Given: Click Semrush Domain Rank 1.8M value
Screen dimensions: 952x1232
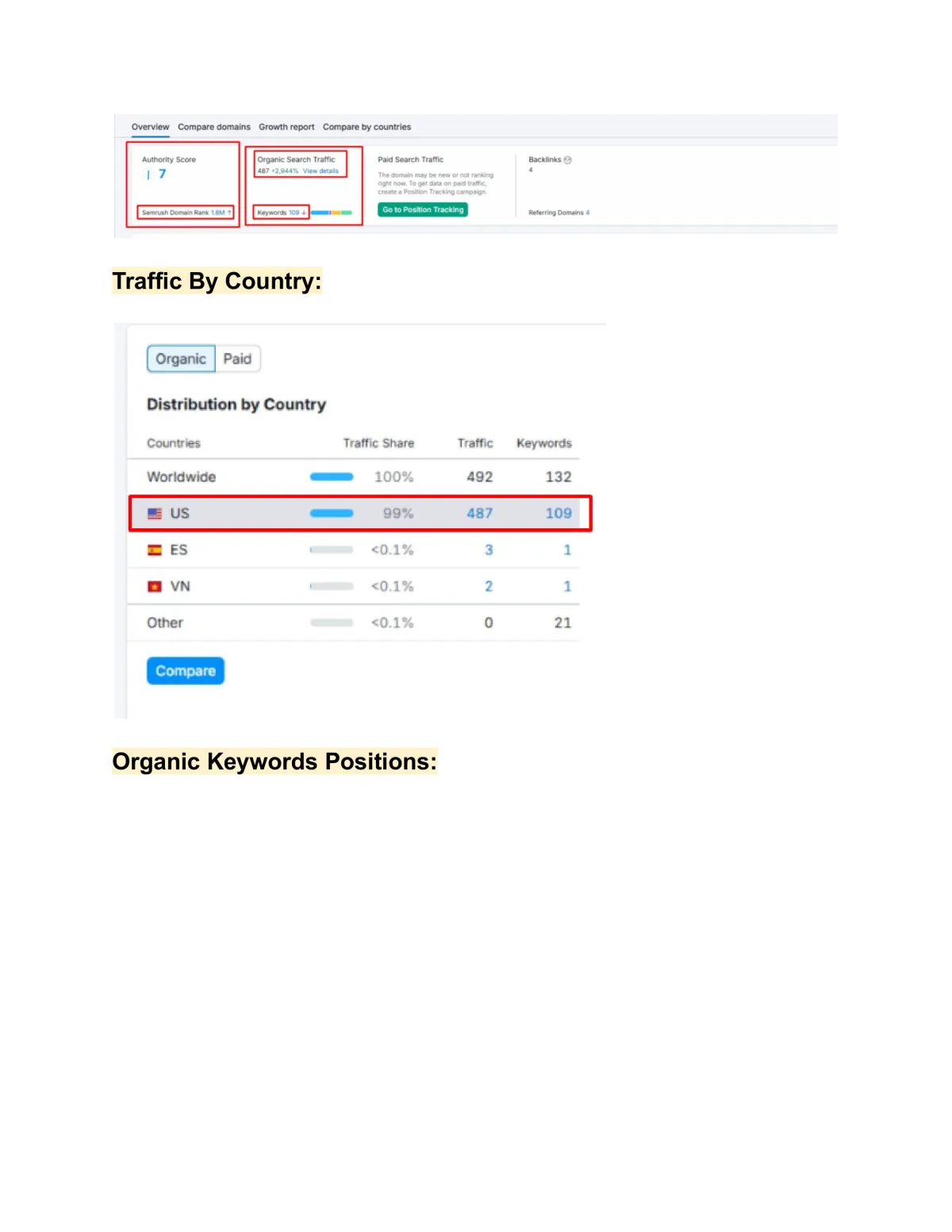Looking at the screenshot, I should pyautogui.click(x=218, y=213).
